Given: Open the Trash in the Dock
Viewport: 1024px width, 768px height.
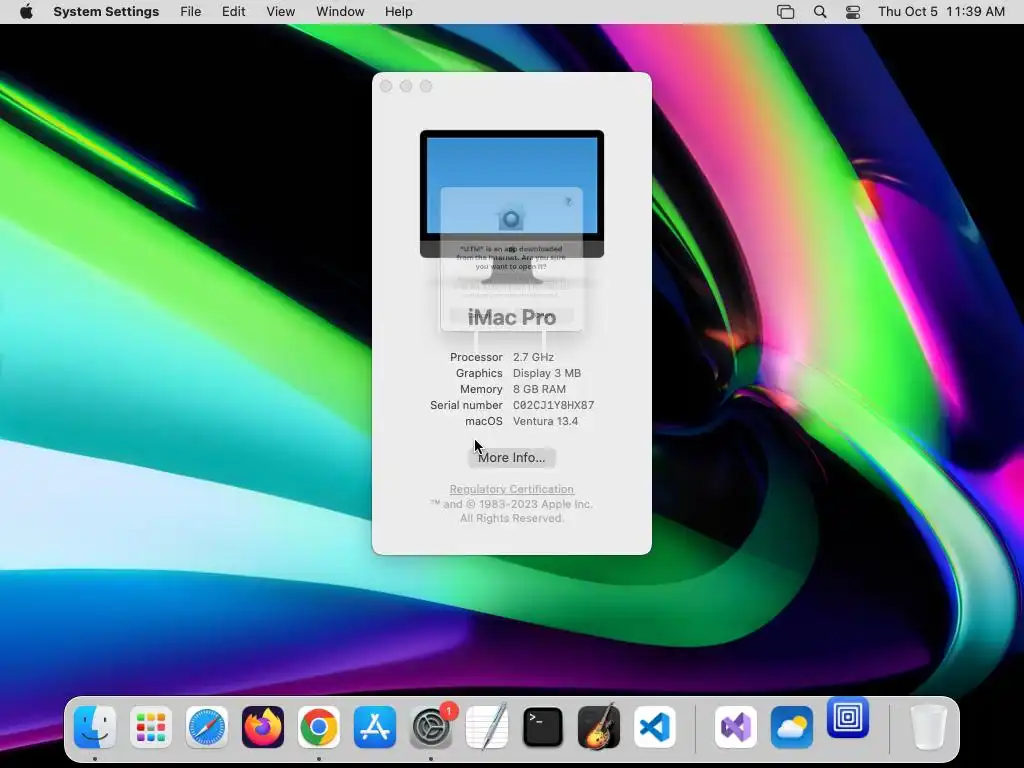Looking at the screenshot, I should (928, 727).
